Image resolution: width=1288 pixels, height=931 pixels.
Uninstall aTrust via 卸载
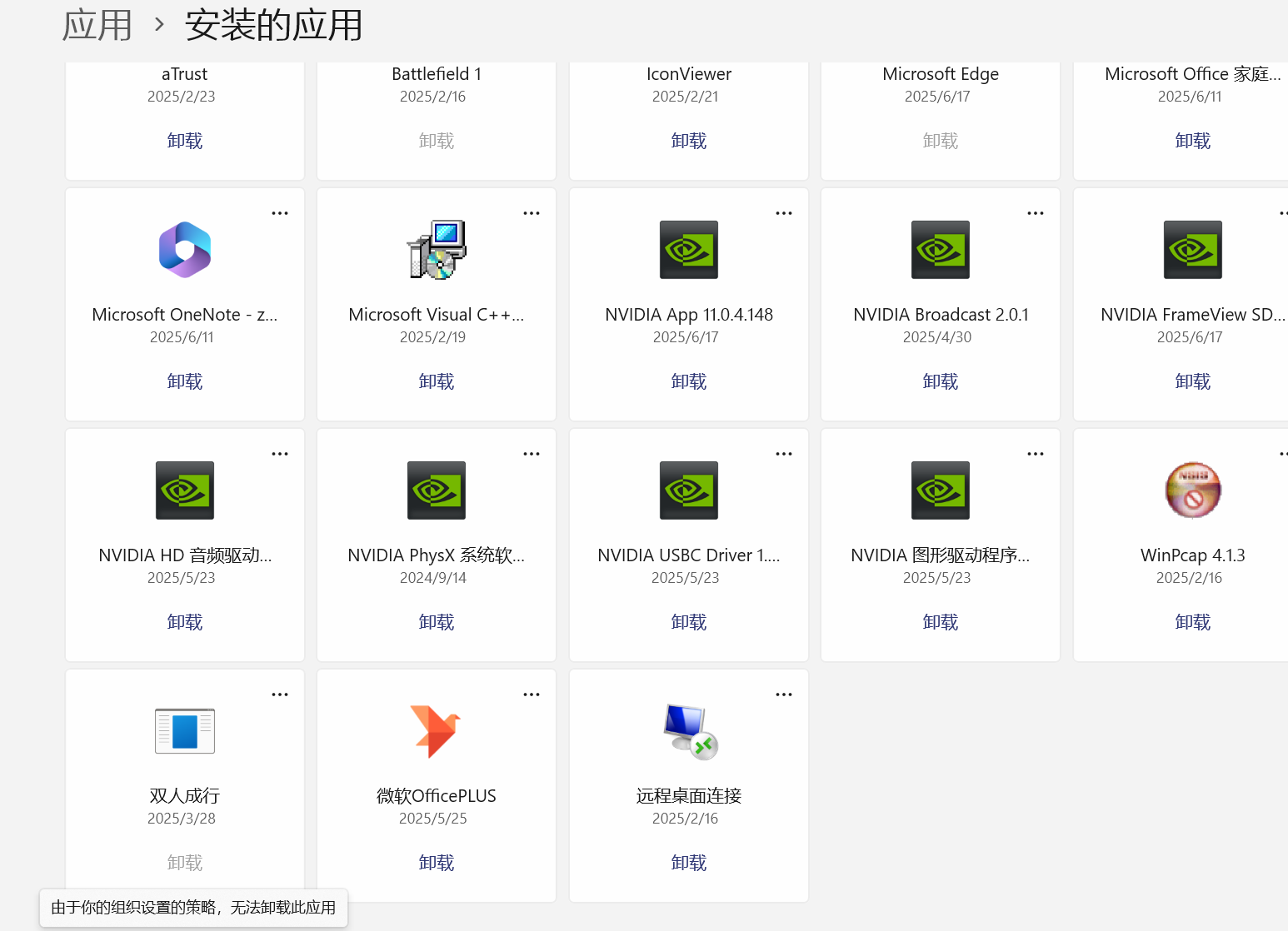pyautogui.click(x=185, y=141)
